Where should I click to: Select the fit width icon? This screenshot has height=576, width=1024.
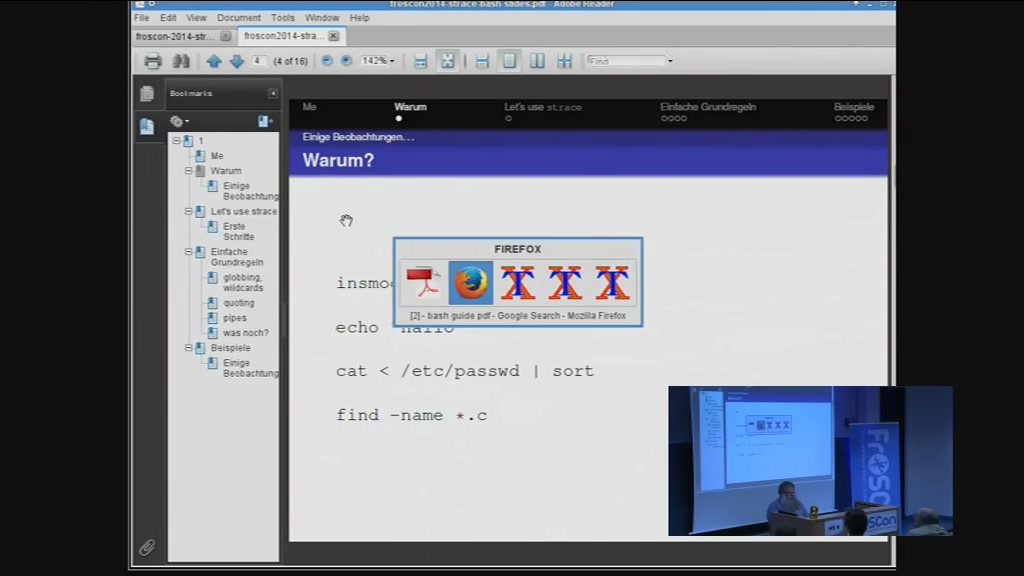[x=421, y=61]
